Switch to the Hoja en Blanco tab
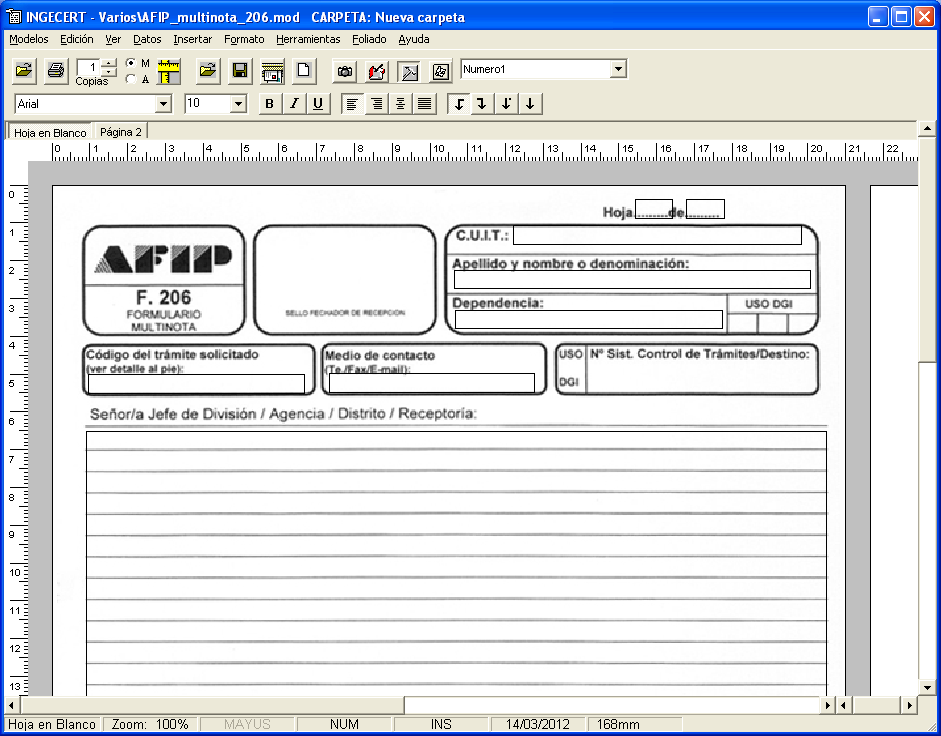Viewport: 941px width, 736px height. [x=50, y=132]
